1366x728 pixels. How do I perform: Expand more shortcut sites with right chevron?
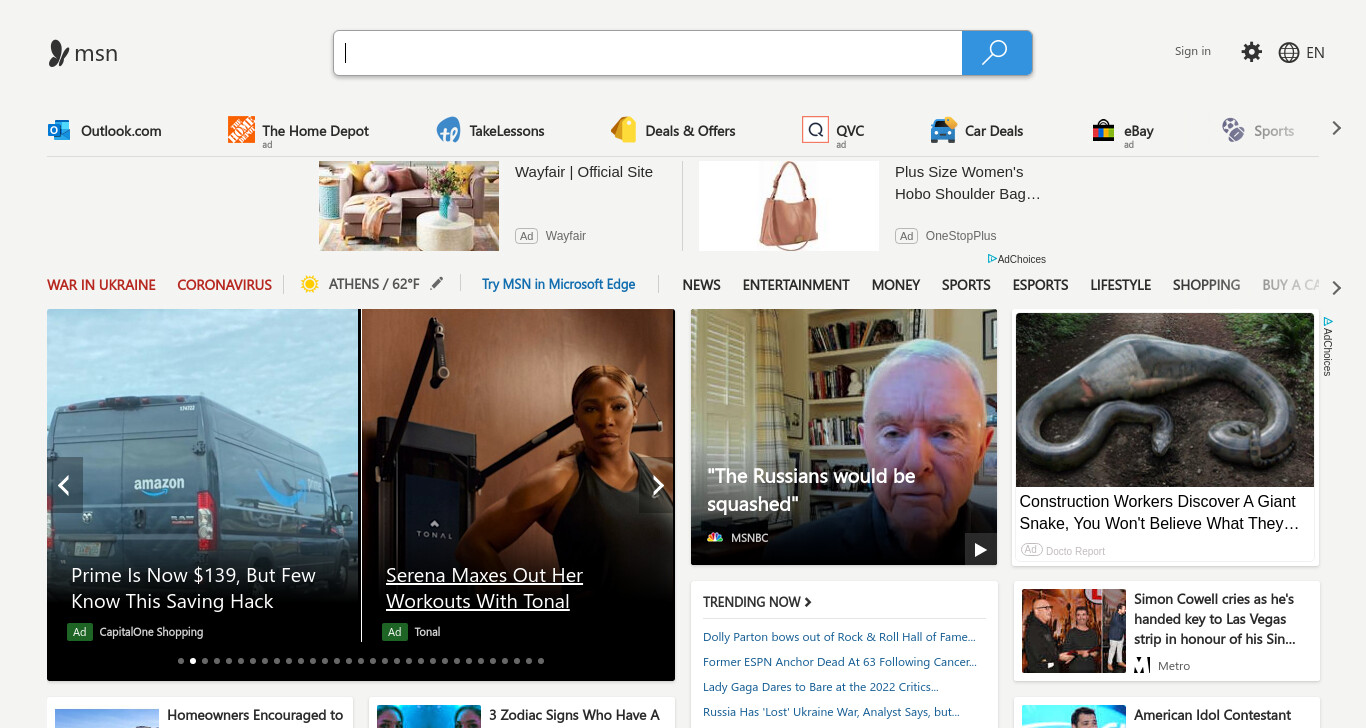pyautogui.click(x=1336, y=128)
